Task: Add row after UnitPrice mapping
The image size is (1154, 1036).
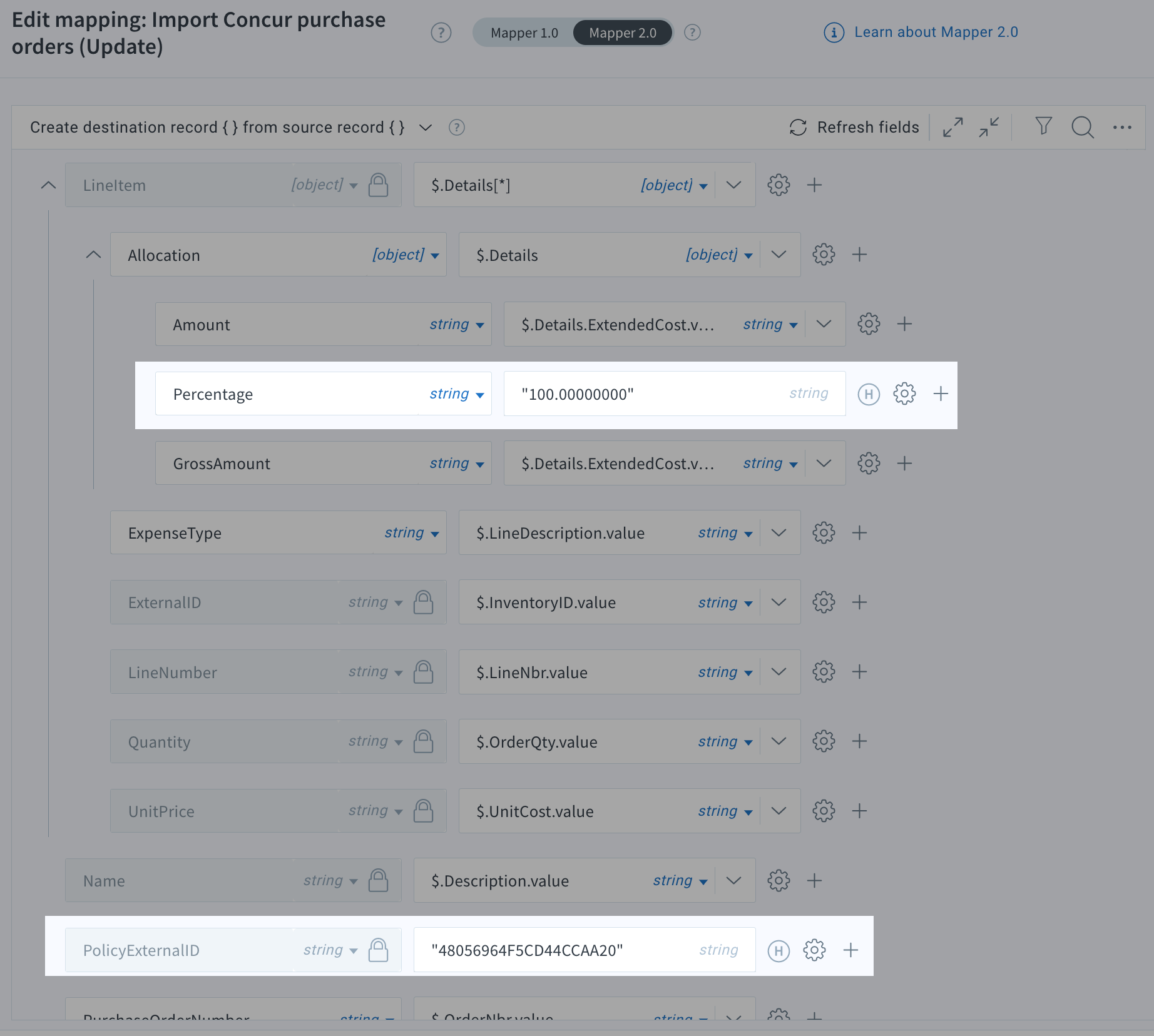Action: pos(859,811)
